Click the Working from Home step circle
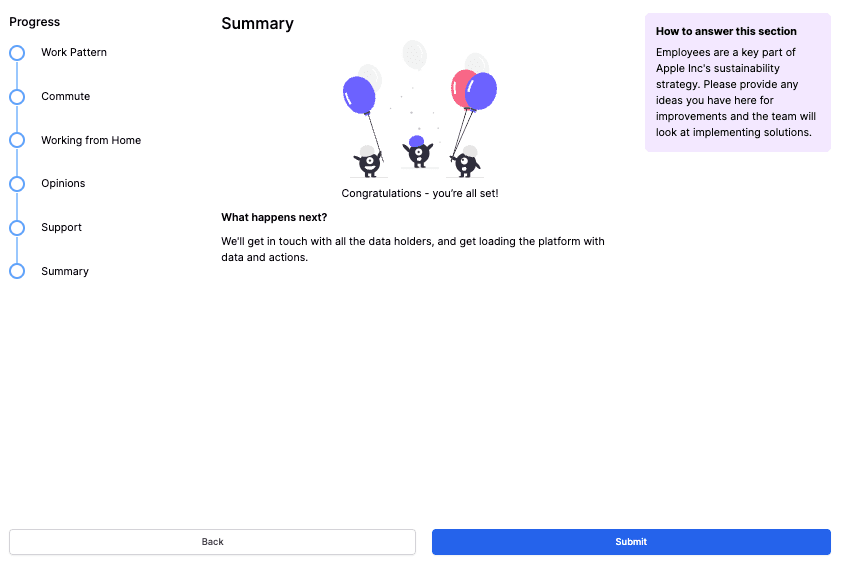The image size is (842, 563). (17, 141)
